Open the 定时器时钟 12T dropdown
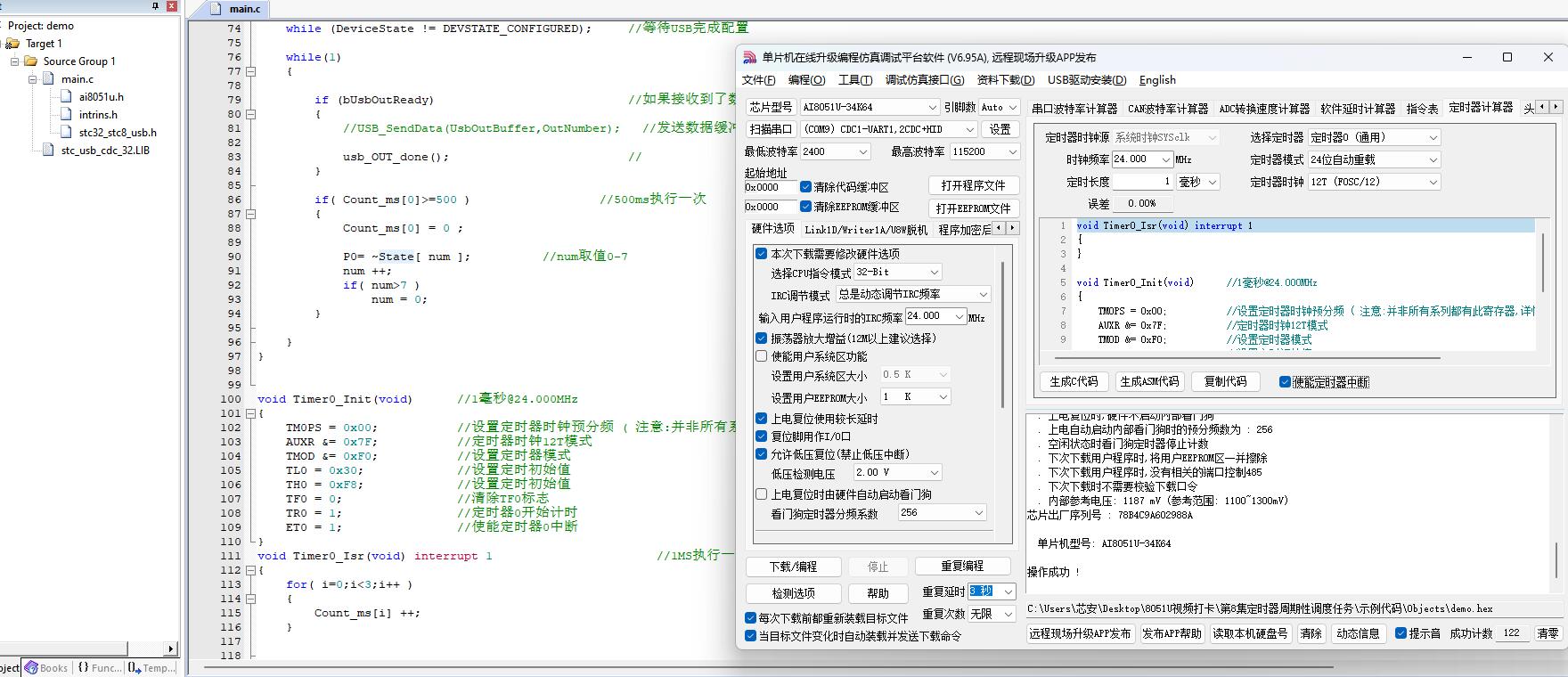 [1374, 182]
